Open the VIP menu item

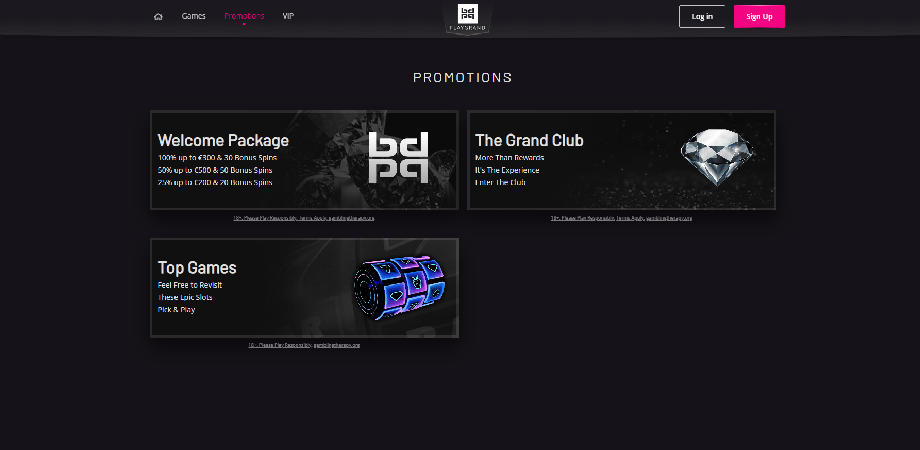[x=288, y=16]
